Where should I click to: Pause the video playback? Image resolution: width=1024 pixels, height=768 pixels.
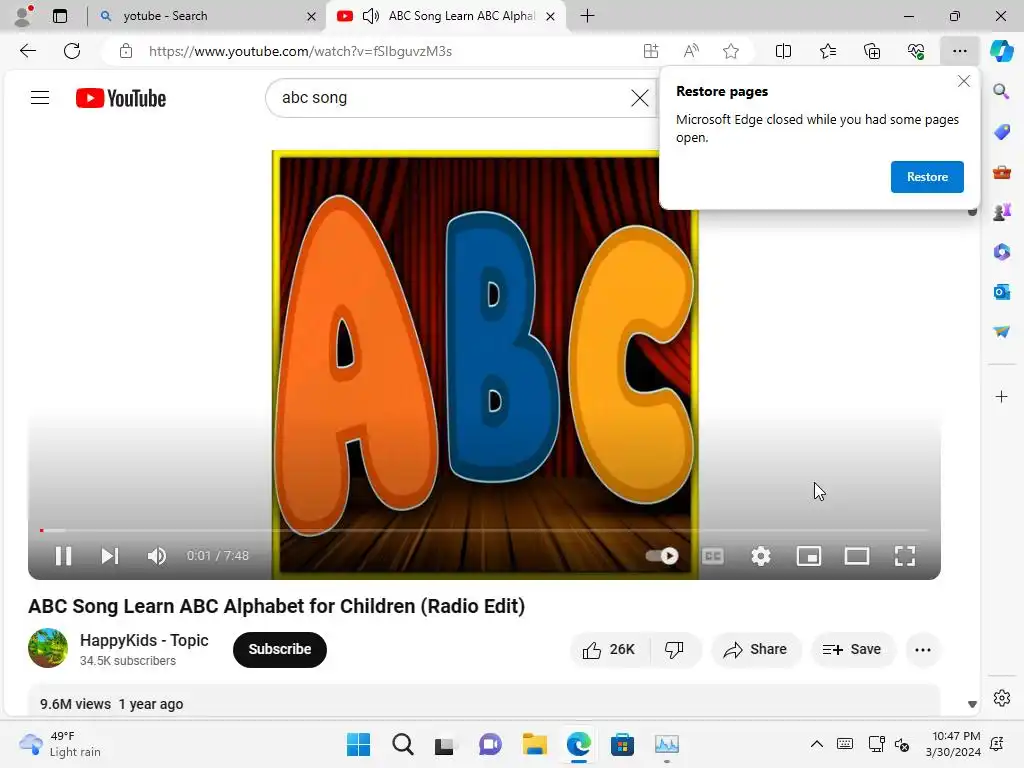click(63, 556)
